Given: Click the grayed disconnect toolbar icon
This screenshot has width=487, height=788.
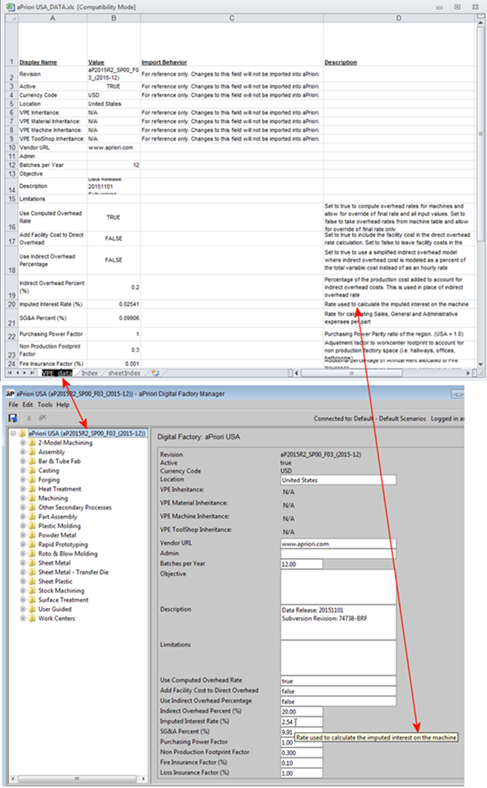Looking at the screenshot, I should [x=43, y=418].
